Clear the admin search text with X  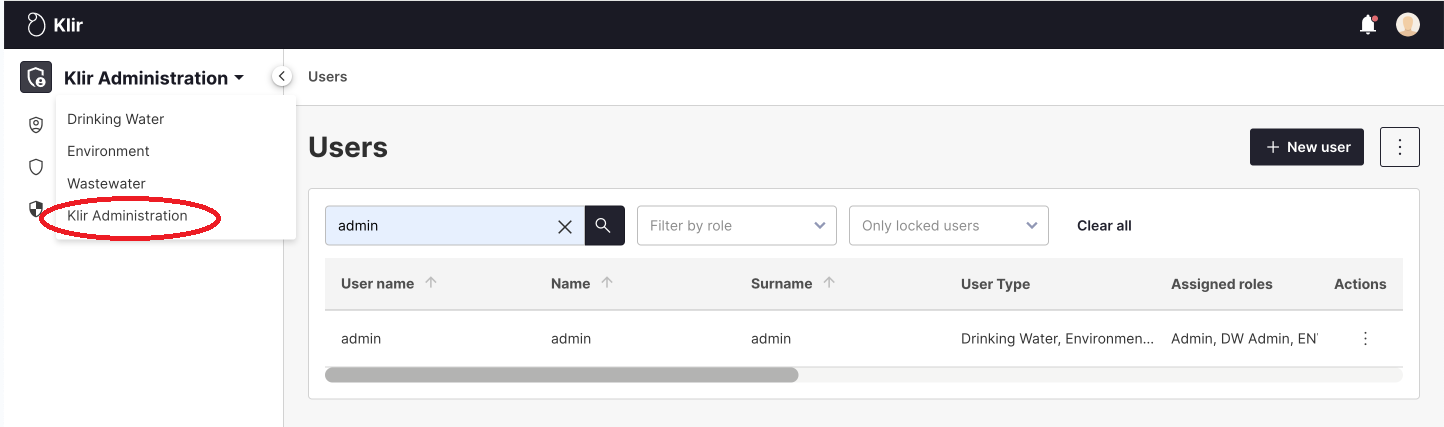[x=565, y=226]
